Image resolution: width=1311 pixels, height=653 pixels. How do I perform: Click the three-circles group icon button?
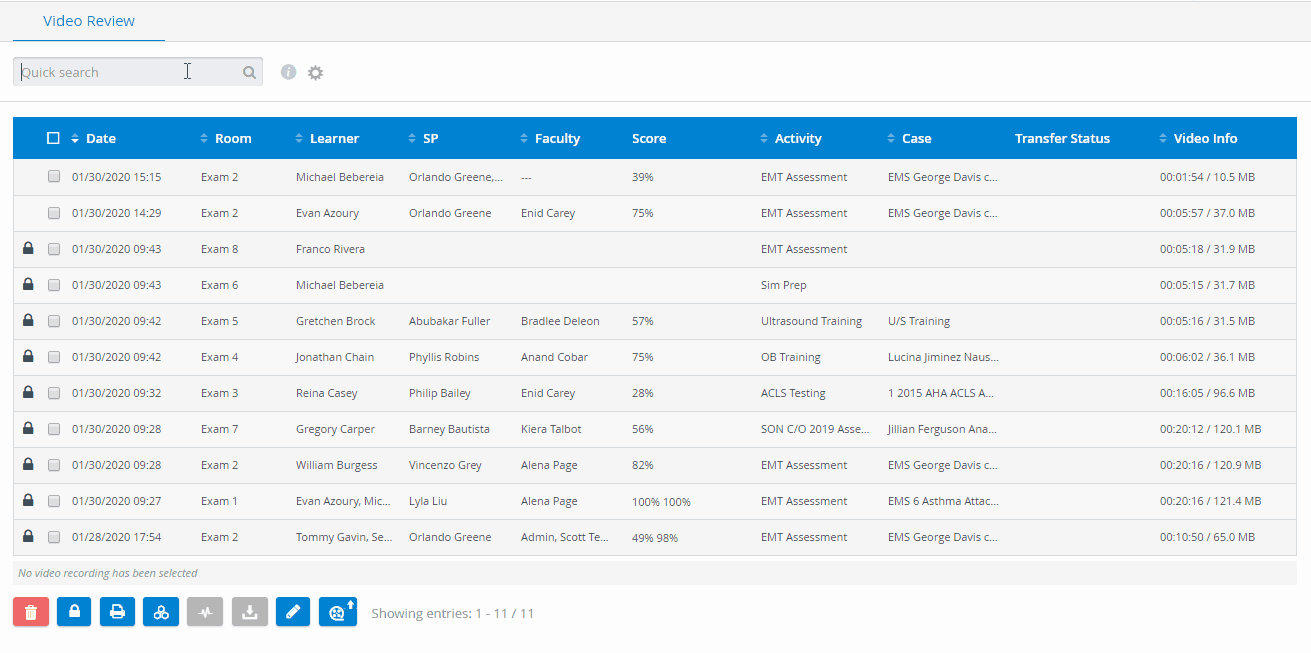(x=161, y=612)
